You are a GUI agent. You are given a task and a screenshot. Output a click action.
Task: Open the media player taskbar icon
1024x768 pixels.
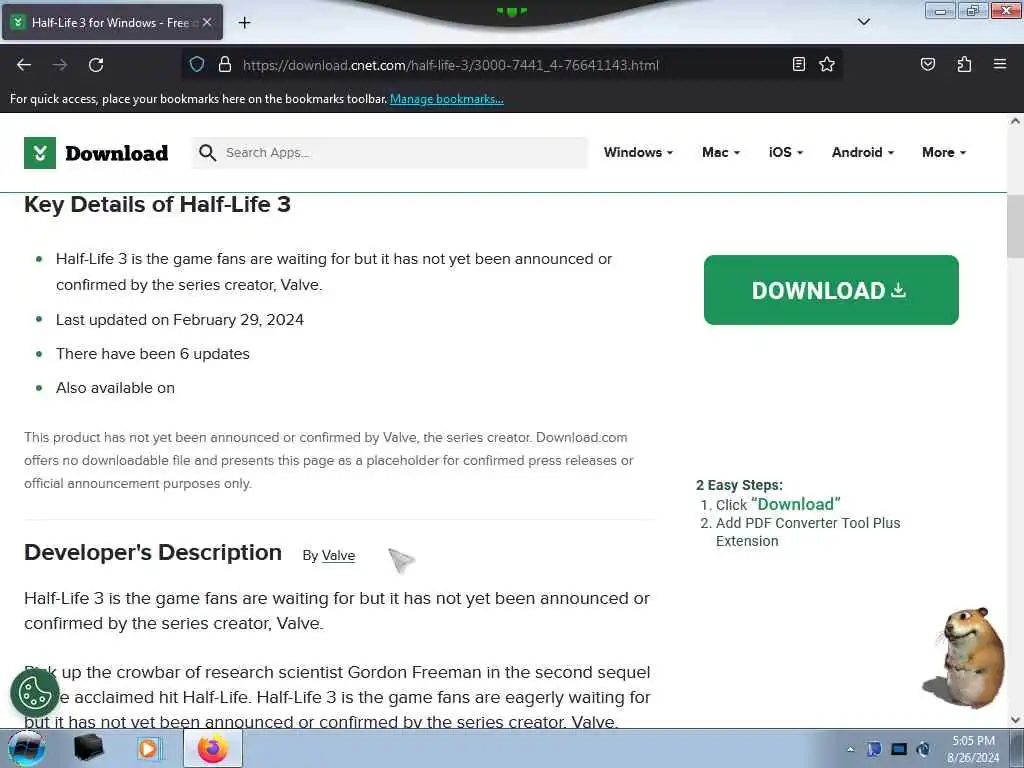pyautogui.click(x=148, y=748)
